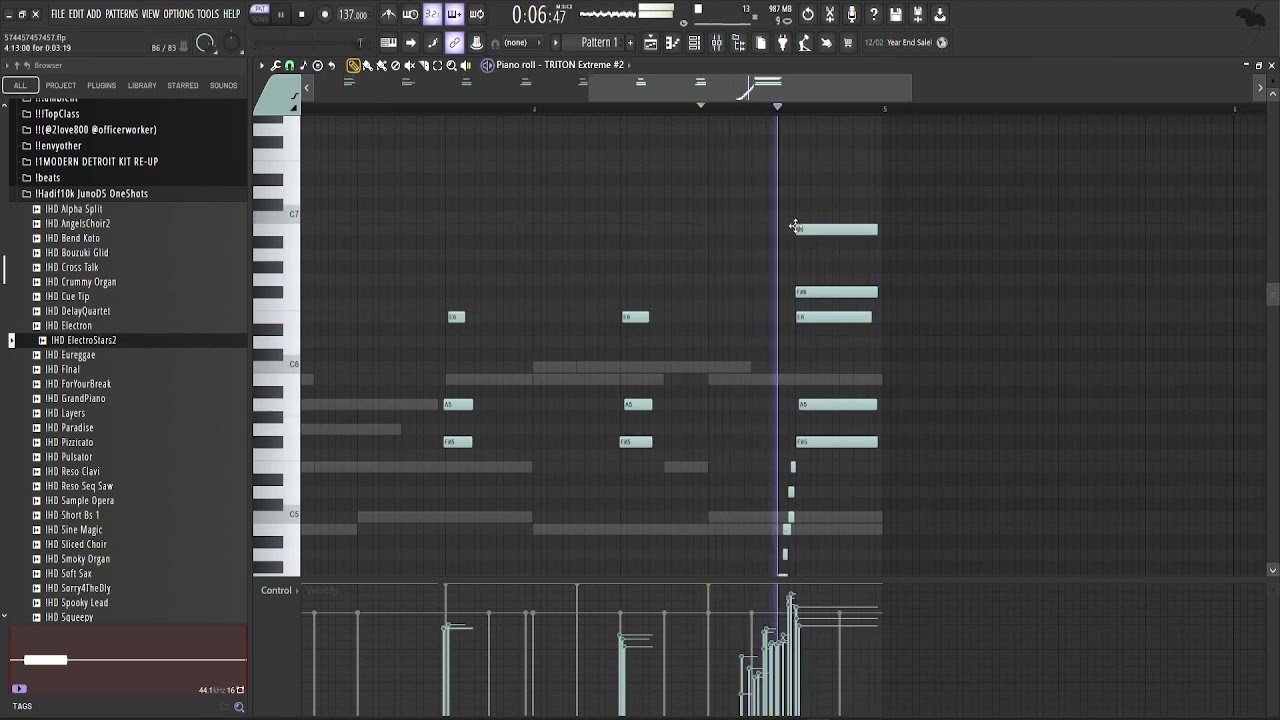The height and width of the screenshot is (720, 1280).
Task: Select the Paint brush tool in piano roll
Action: click(x=367, y=65)
